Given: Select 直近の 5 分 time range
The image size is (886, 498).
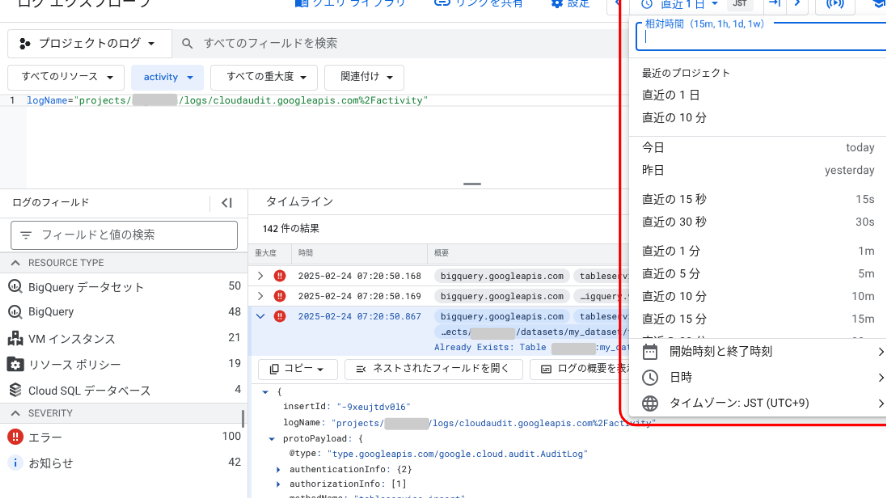Looking at the screenshot, I should tap(757, 274).
